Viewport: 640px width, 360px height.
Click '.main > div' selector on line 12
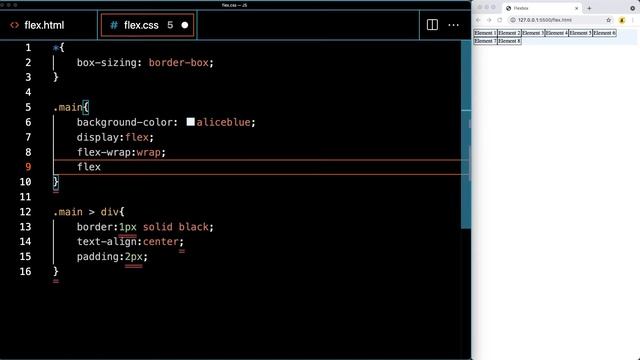click(x=86, y=212)
